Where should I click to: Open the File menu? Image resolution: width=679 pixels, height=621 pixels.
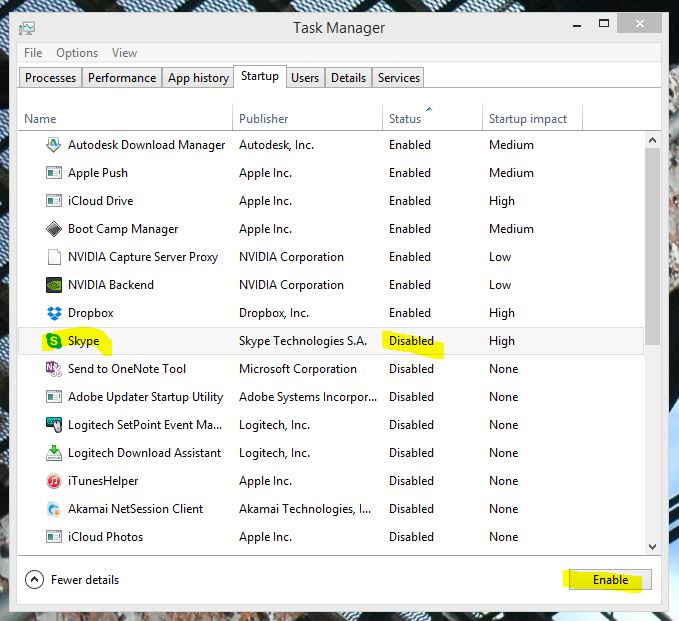pos(33,53)
